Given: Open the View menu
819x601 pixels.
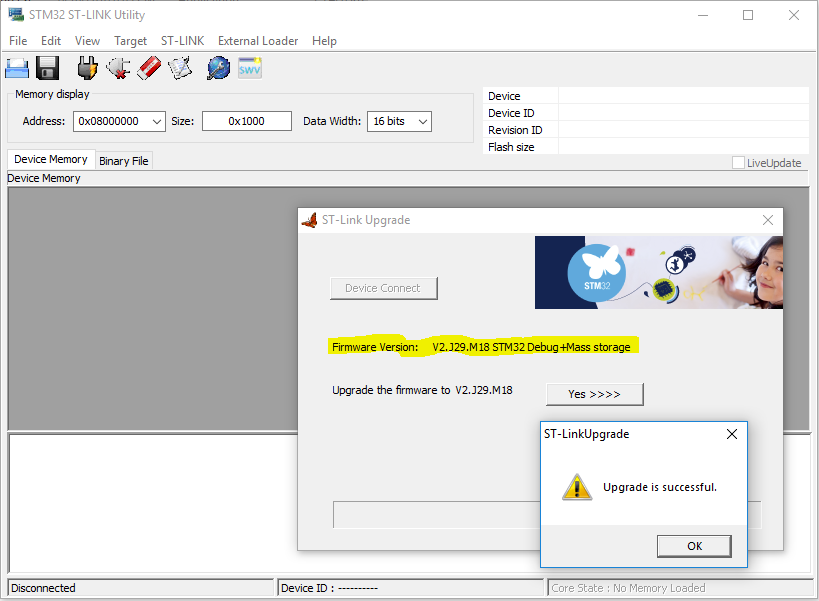Looking at the screenshot, I should [x=87, y=41].
